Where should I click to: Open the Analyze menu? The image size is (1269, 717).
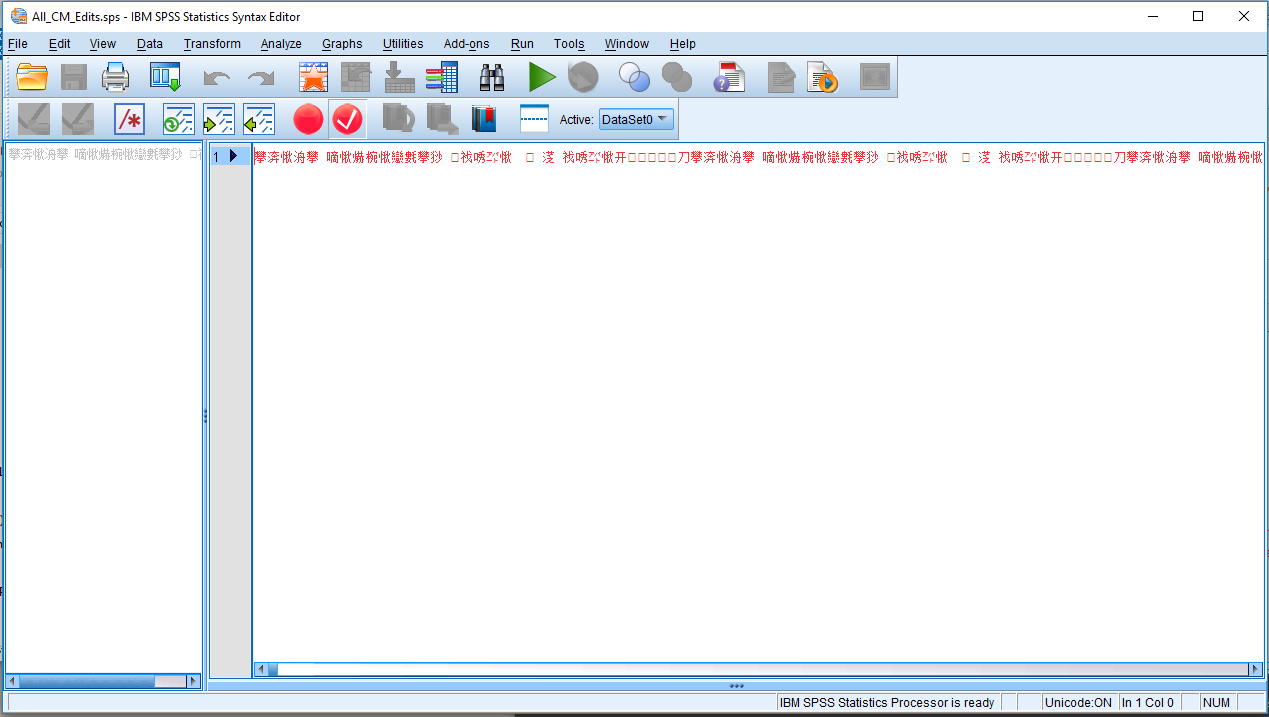click(281, 44)
